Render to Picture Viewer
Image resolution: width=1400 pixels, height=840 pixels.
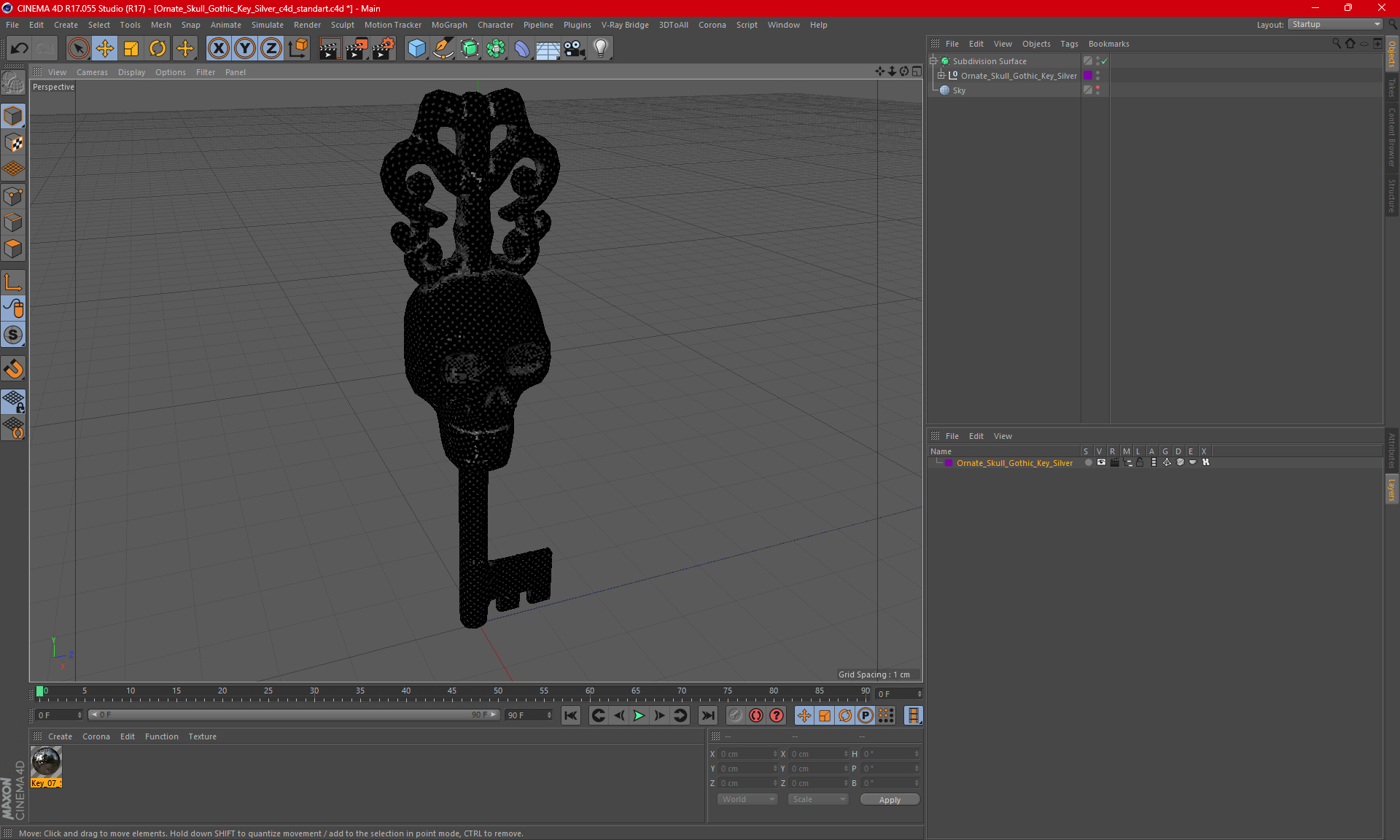(x=357, y=48)
